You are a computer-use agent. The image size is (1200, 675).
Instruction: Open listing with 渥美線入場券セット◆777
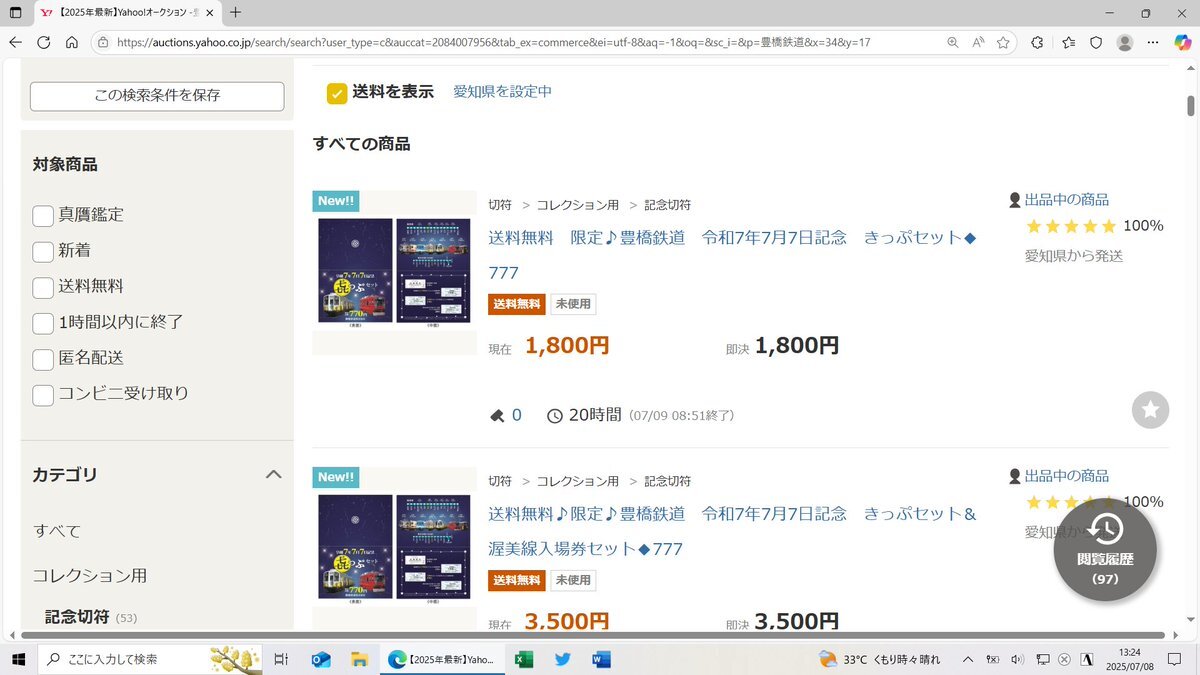732,531
